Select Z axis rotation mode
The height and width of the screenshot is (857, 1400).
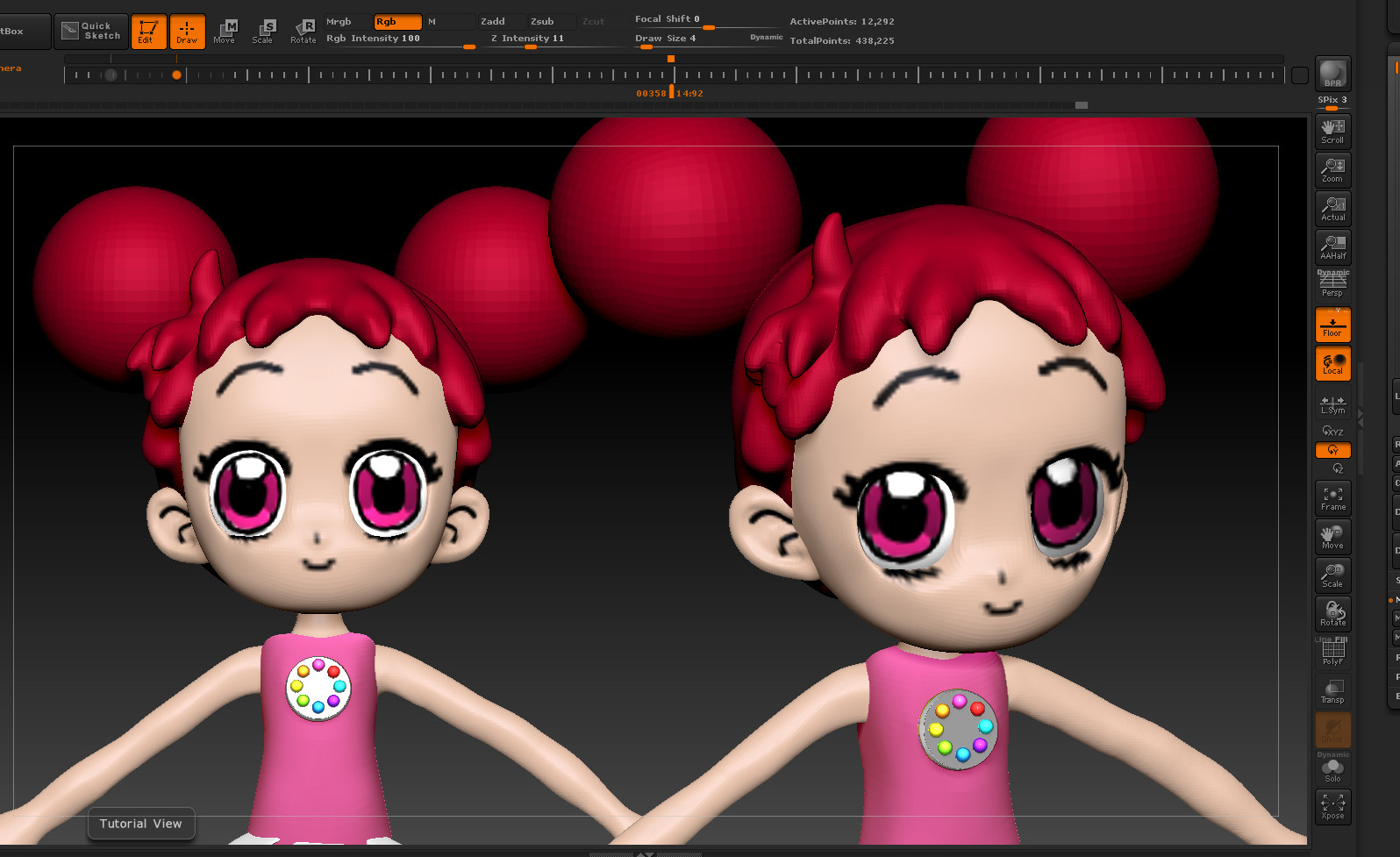point(1337,468)
